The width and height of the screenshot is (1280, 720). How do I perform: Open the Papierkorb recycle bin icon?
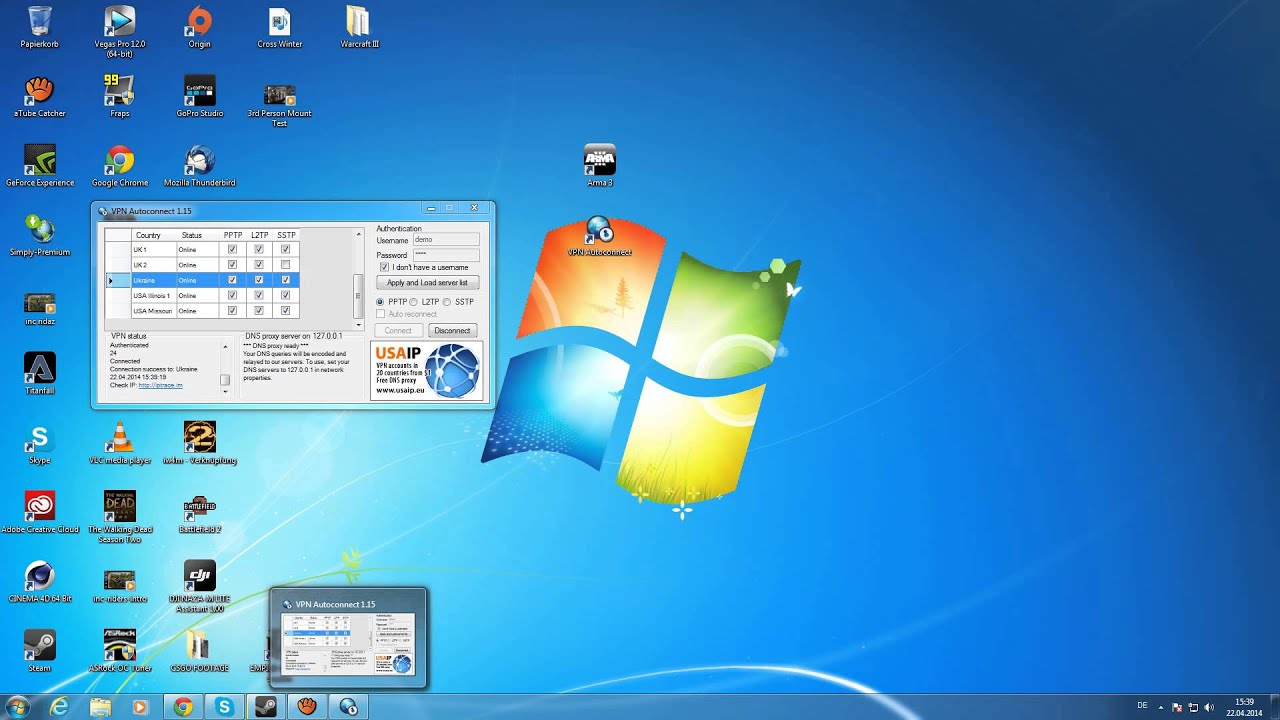tap(40, 28)
